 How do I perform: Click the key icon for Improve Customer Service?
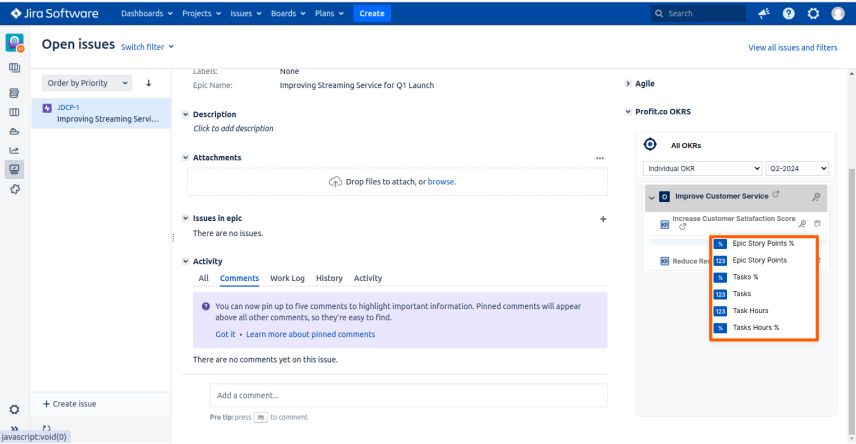[816, 197]
